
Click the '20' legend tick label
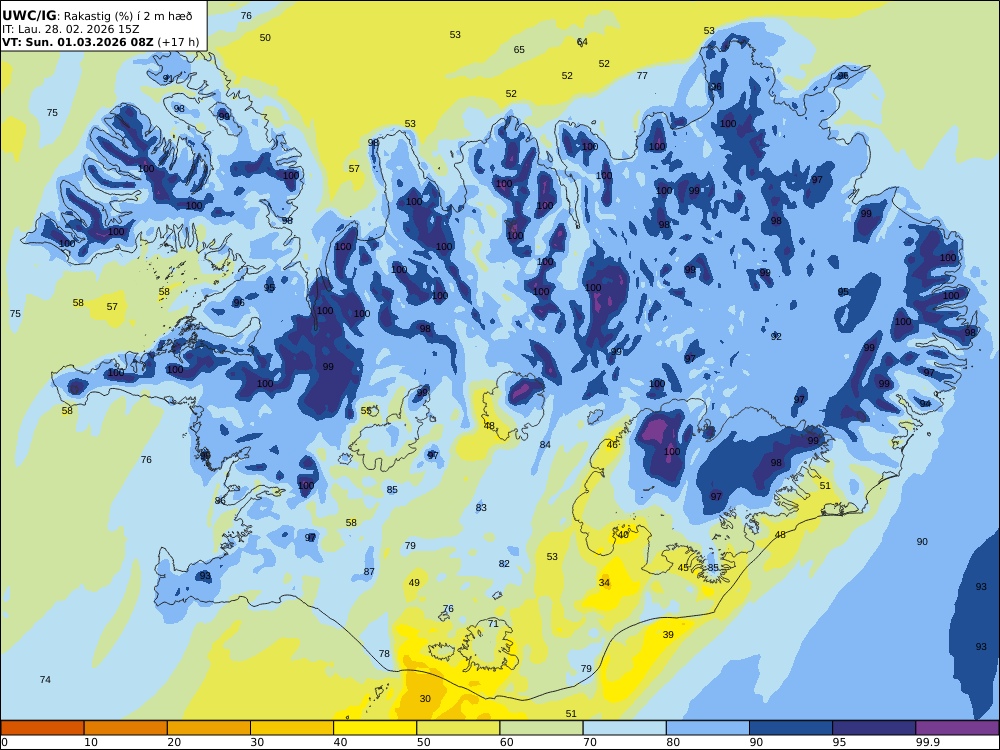point(174,742)
